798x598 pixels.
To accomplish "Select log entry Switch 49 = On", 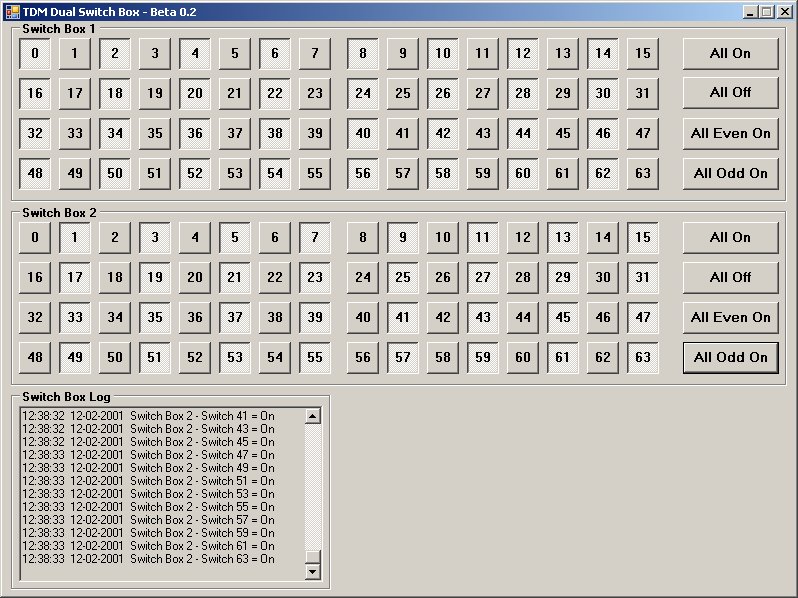I will click(x=148, y=468).
